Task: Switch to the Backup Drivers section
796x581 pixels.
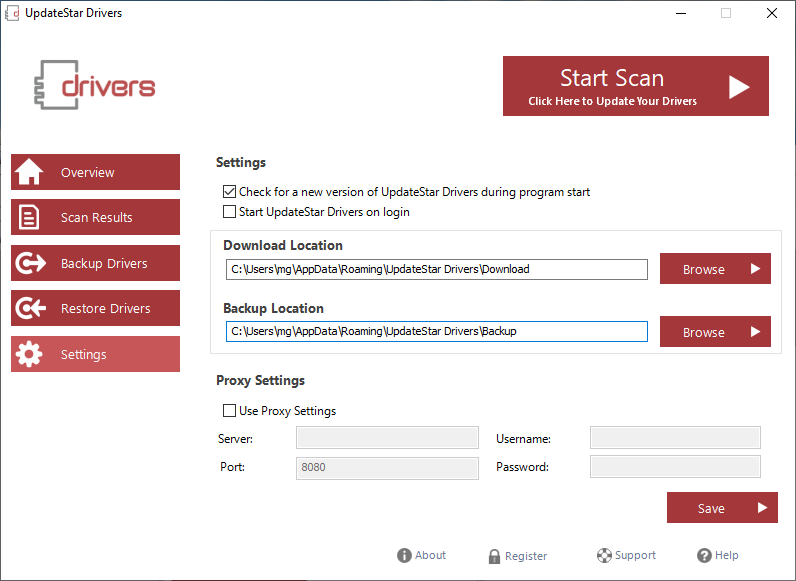Action: [104, 264]
